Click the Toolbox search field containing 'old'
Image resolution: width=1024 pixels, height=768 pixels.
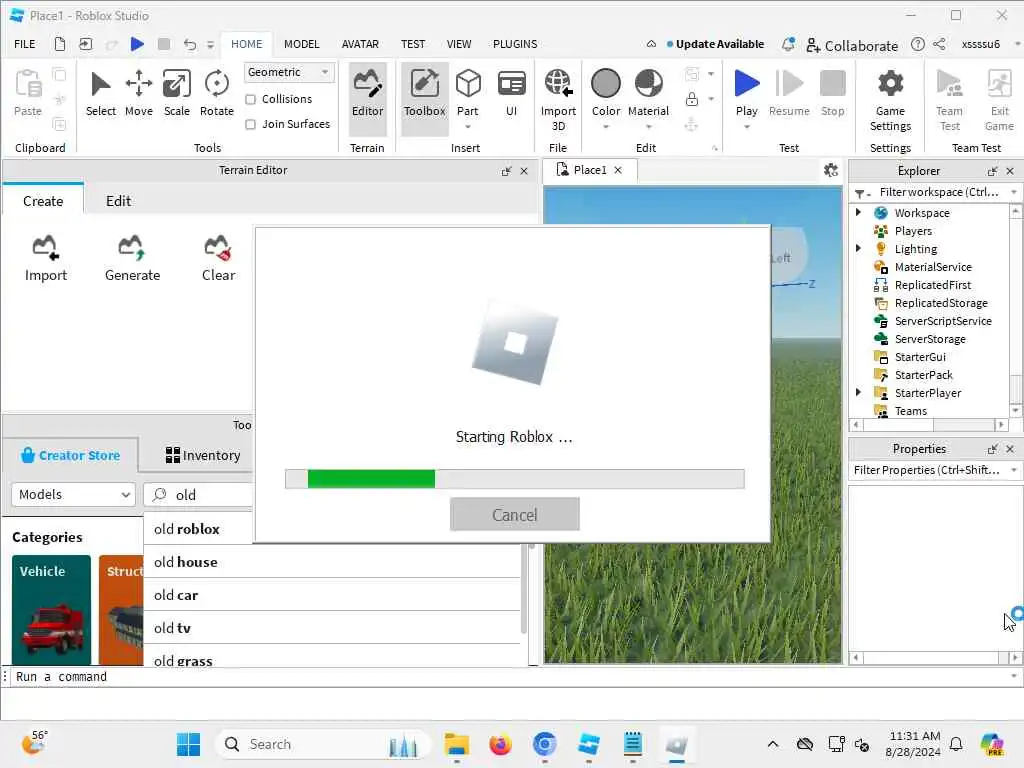198,495
